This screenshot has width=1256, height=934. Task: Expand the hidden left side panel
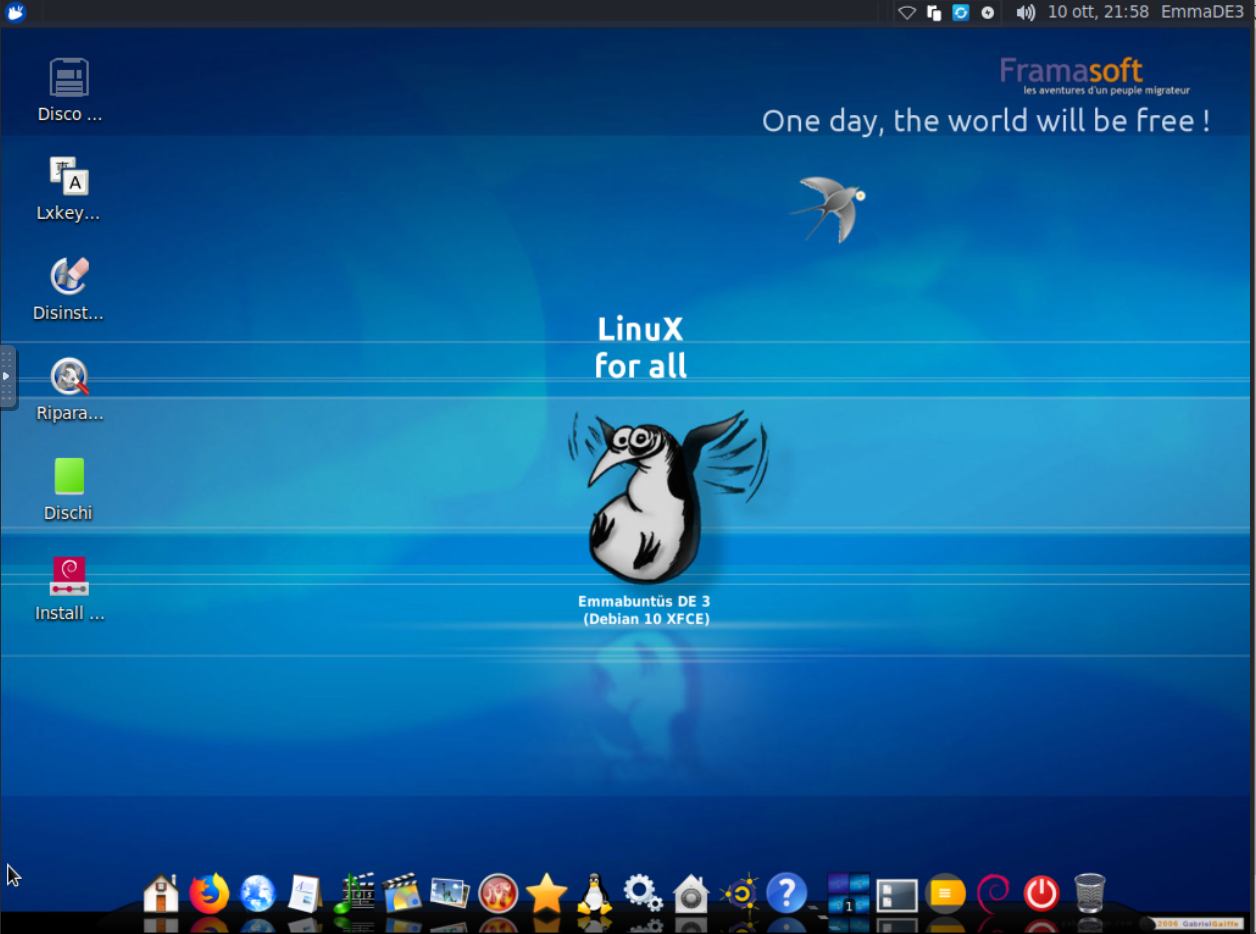click(7, 376)
